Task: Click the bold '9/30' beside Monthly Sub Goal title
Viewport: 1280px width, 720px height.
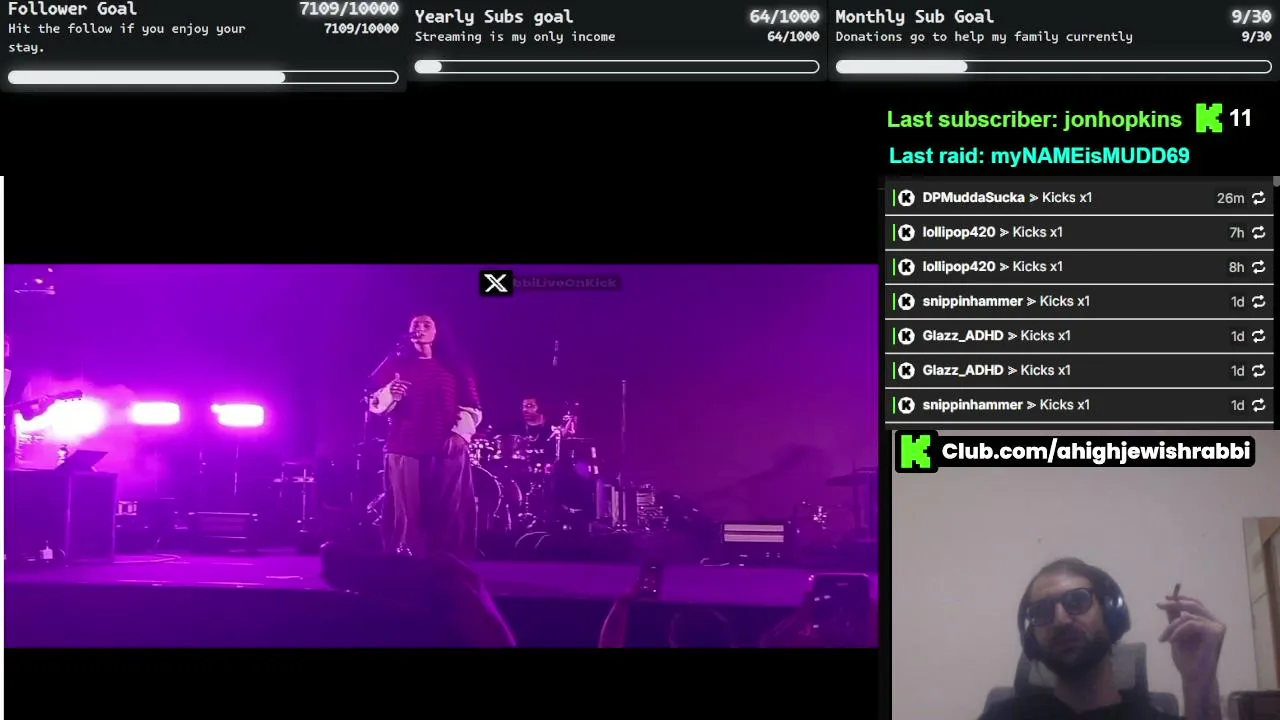Action: coord(1251,17)
